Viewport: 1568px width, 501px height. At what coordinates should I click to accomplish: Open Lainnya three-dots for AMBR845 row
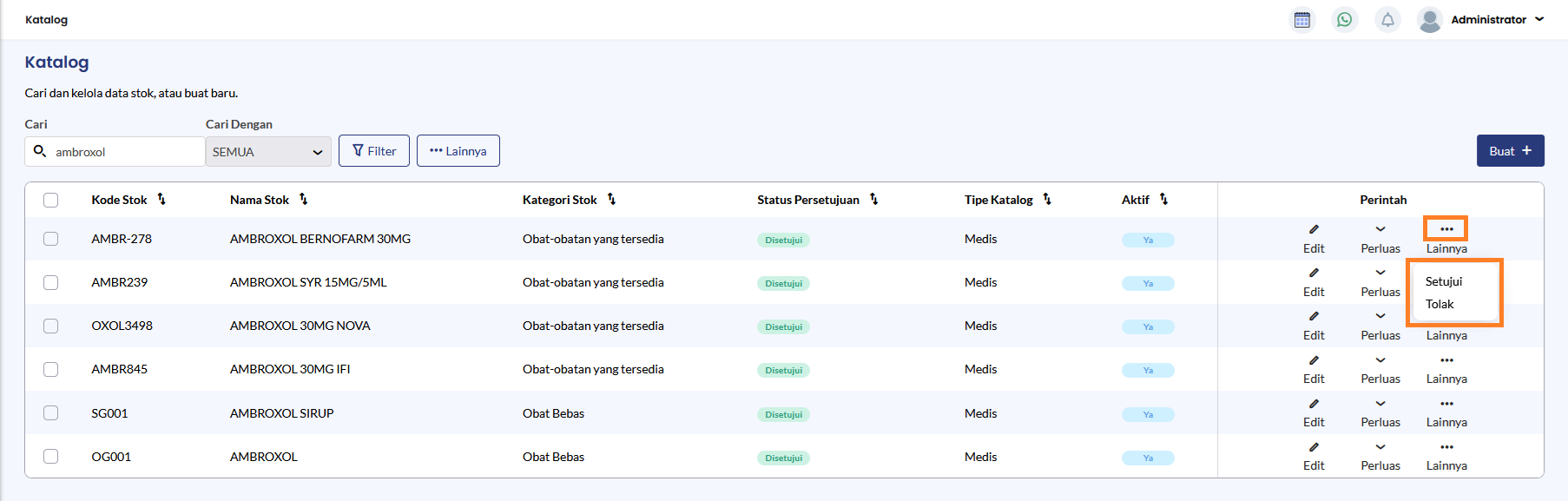(x=1446, y=361)
